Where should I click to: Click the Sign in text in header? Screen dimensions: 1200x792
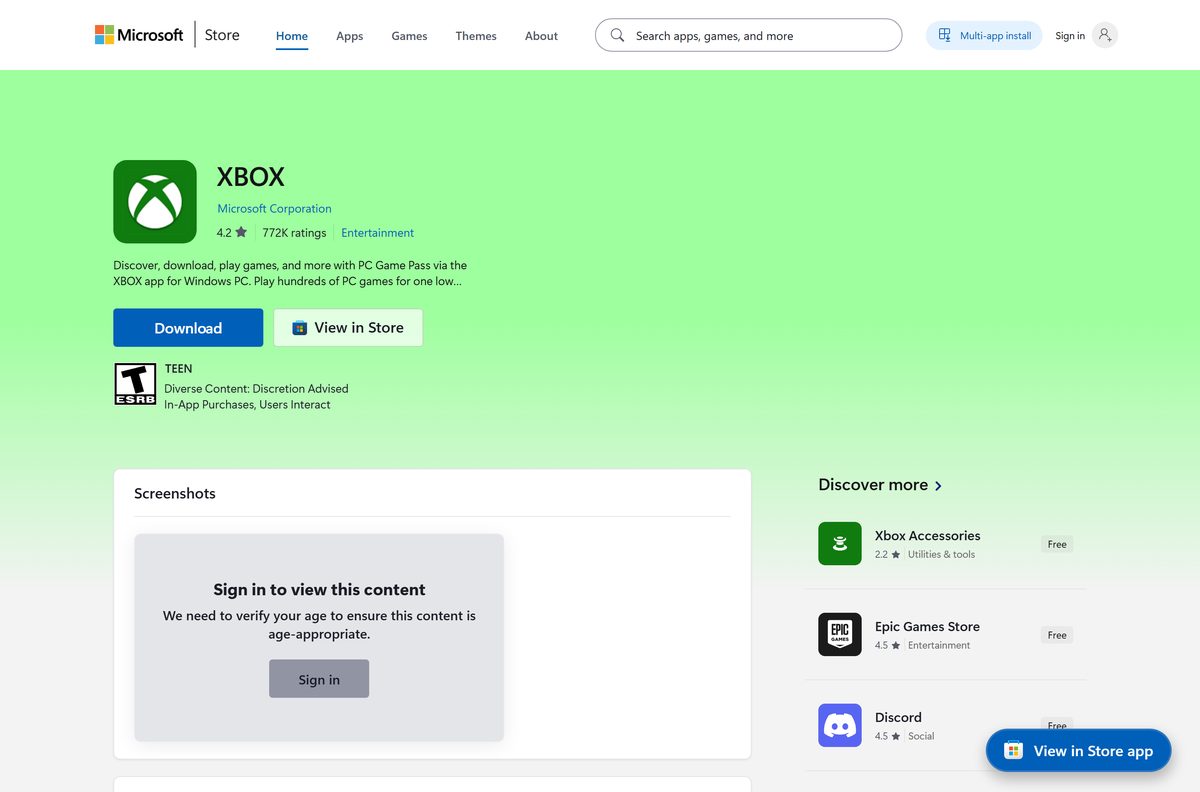1070,36
